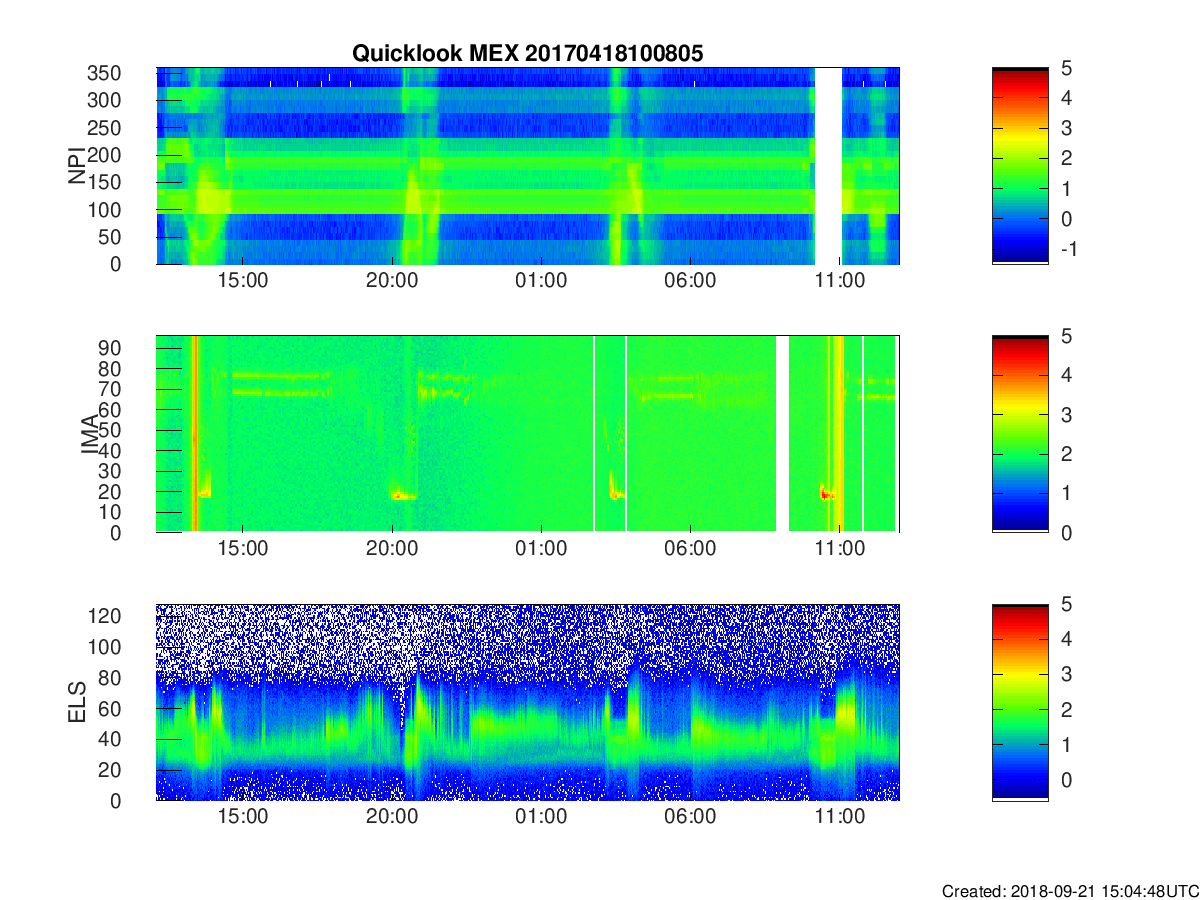Click "06:00" under the IMA plot
Screen dimensions: 1200x900
pos(690,549)
